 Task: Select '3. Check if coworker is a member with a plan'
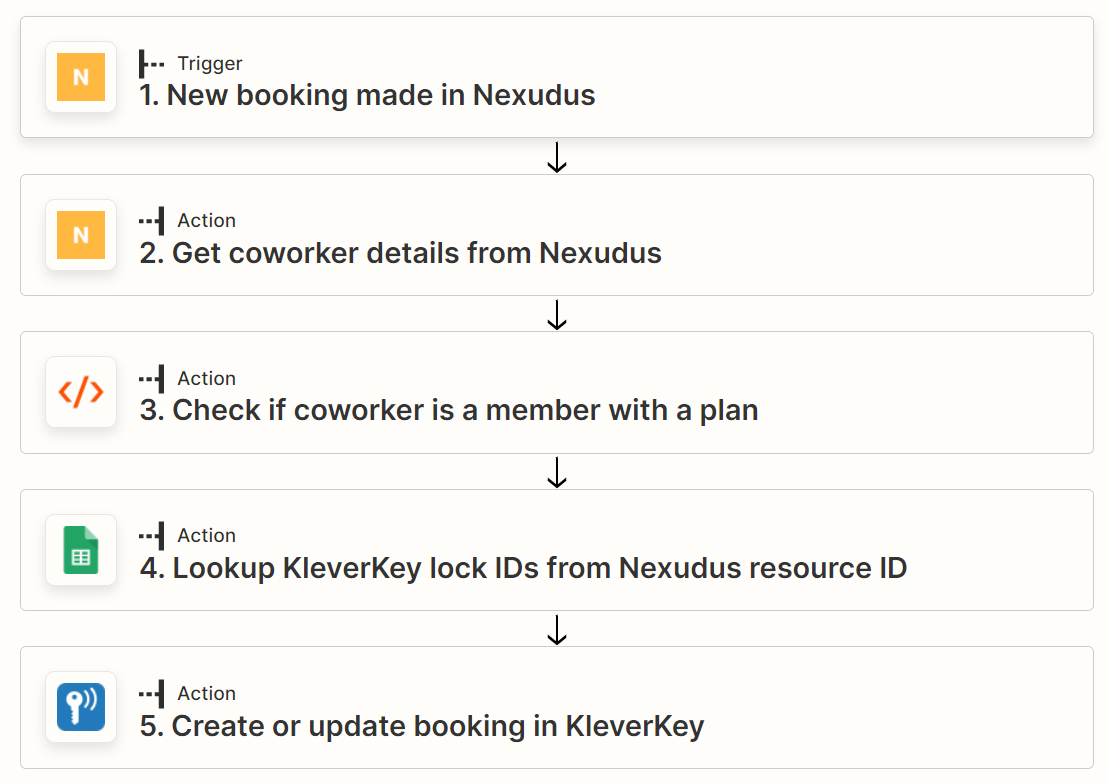pos(557,393)
